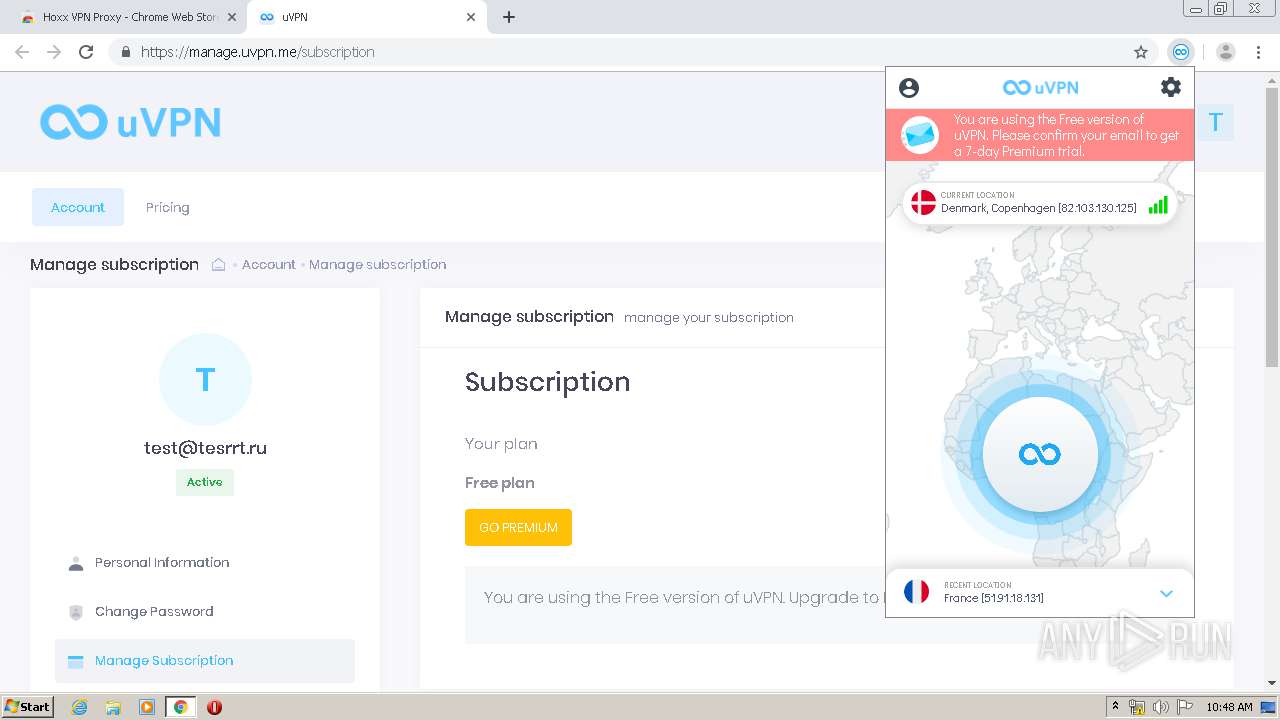Click the home breadcrumb icon
This screenshot has height=720, width=1280.
218,264
